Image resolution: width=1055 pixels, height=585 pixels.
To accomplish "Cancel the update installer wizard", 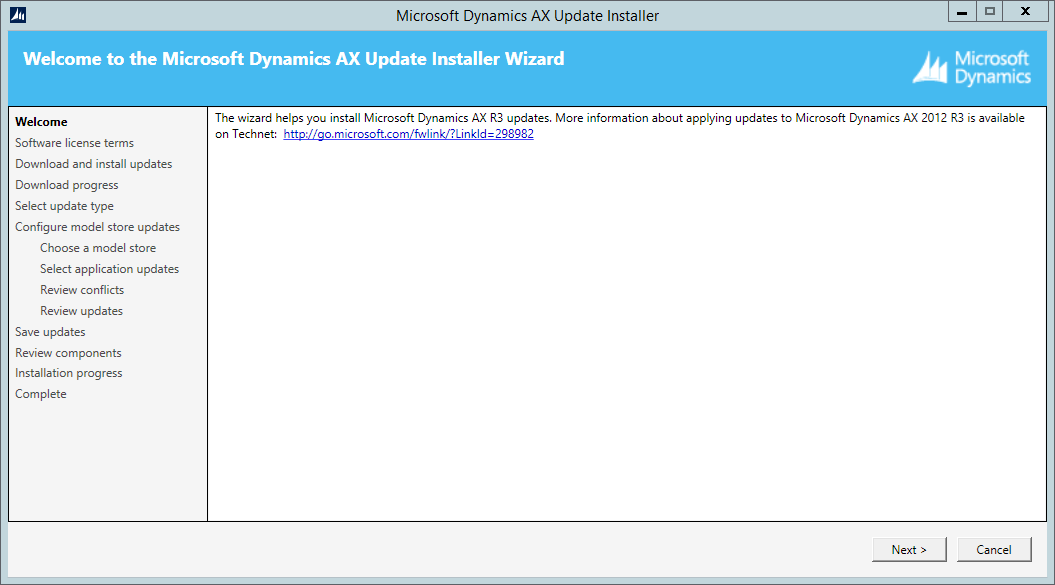I will coord(994,549).
